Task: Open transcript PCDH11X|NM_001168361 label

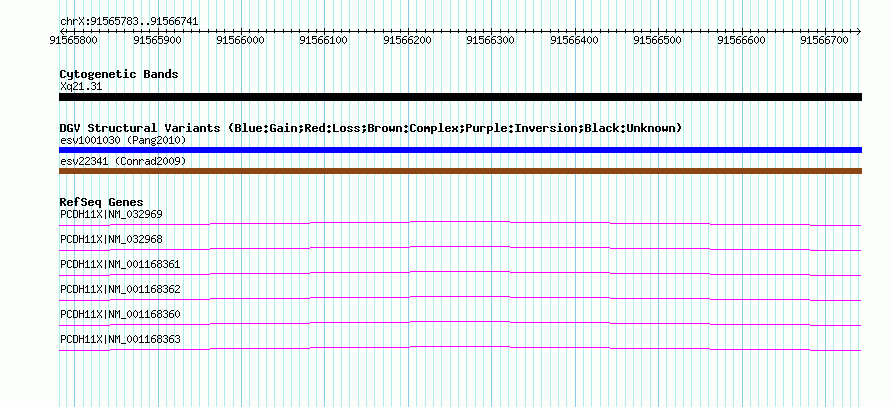Action: 120,265
